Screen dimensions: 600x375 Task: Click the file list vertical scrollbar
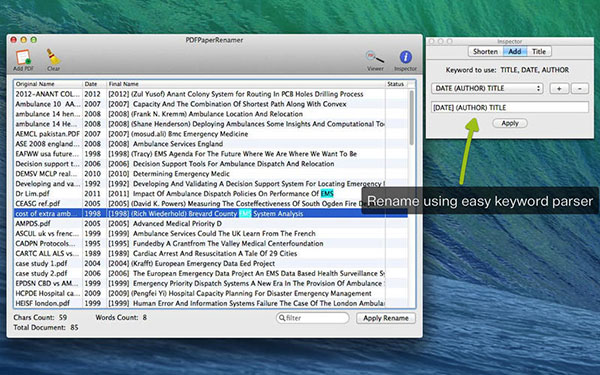412,197
